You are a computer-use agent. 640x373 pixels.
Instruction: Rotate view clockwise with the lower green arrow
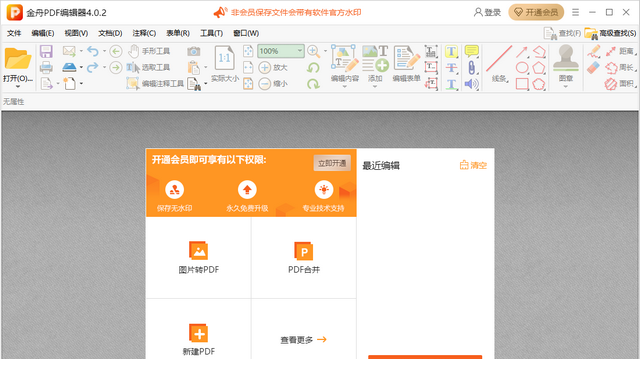[313, 84]
